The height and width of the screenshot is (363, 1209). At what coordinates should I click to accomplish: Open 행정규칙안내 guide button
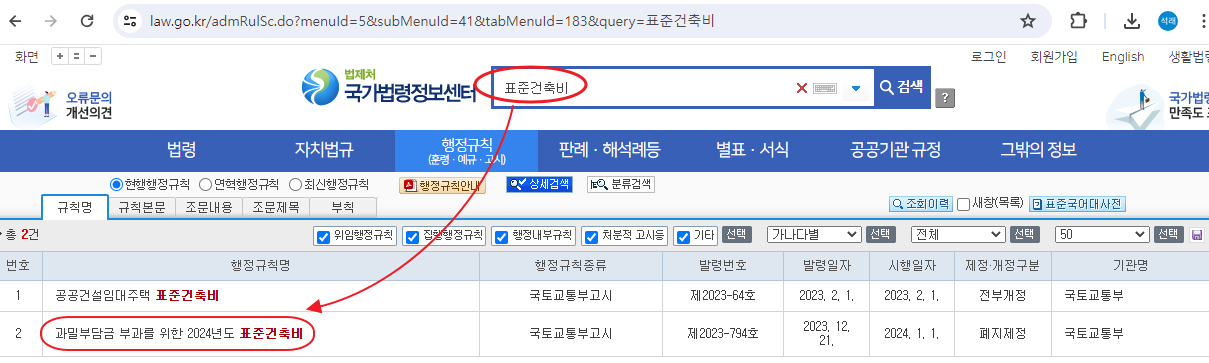(442, 185)
